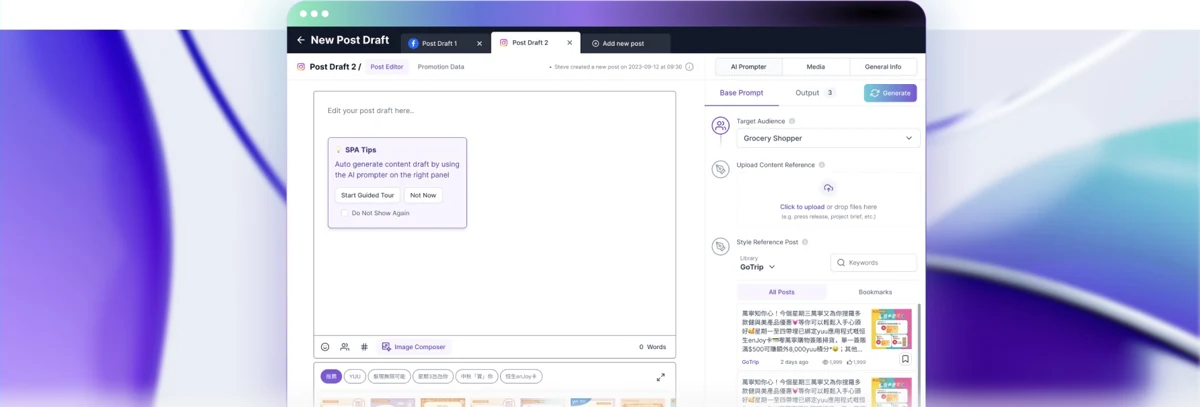Expand the Grocery Shopper audience dropdown
Screen dimensions: 1200x407
point(828,138)
